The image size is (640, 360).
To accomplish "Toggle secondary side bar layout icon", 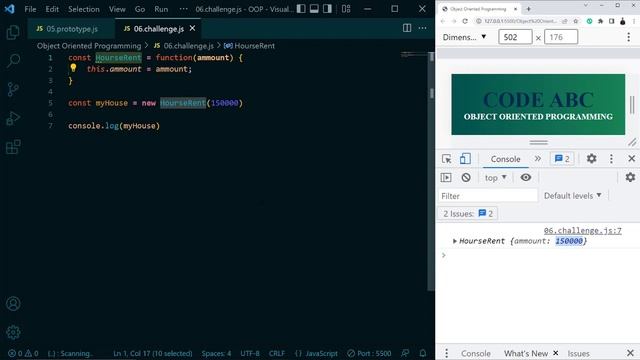I will point(327,9).
